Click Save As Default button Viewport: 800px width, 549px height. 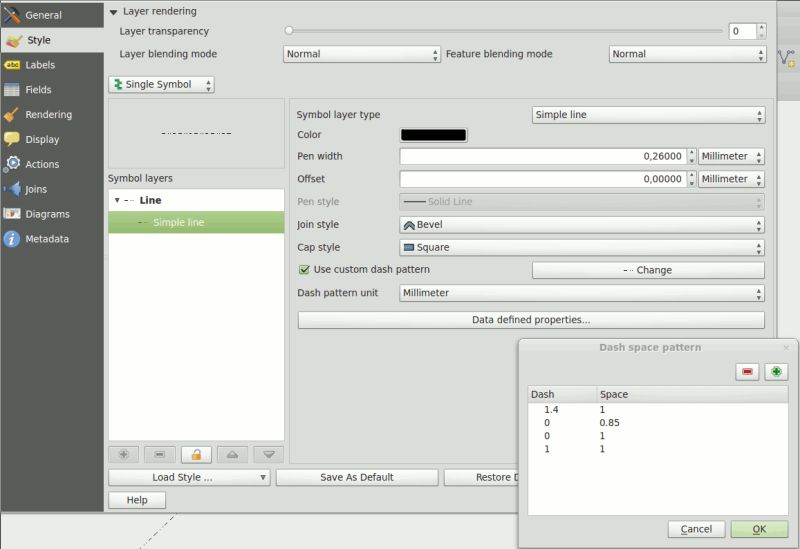click(x=357, y=478)
